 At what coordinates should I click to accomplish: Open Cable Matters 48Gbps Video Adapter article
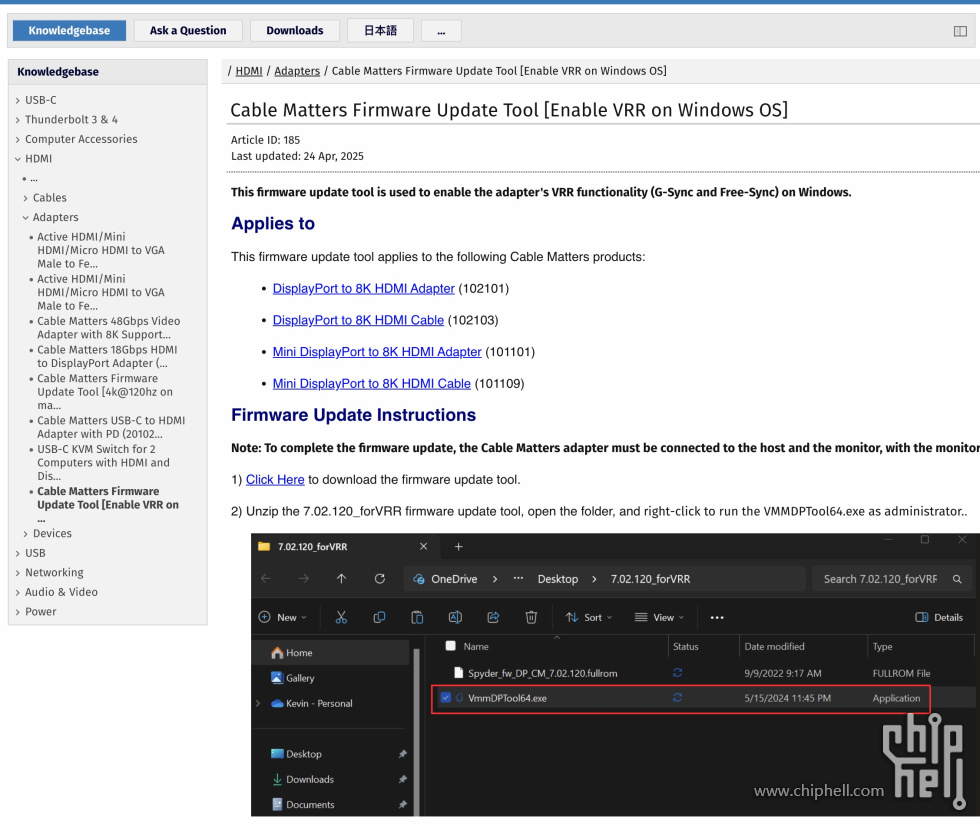(x=108, y=327)
